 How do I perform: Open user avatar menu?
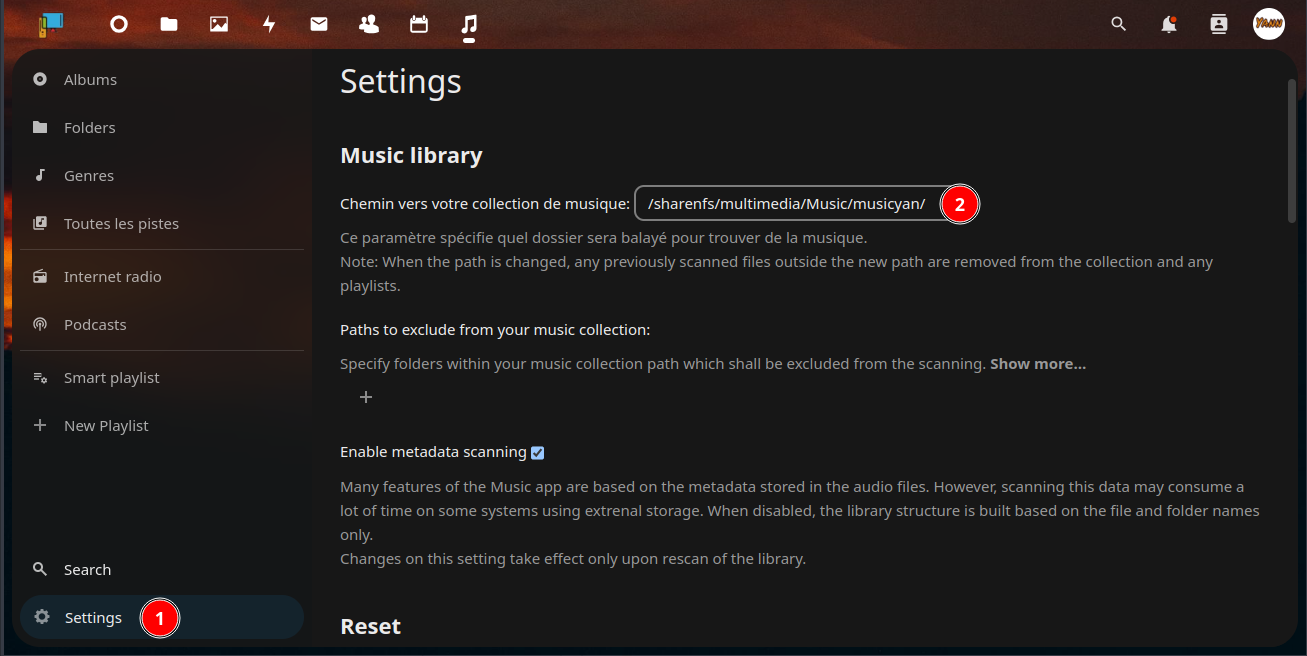[1268, 24]
